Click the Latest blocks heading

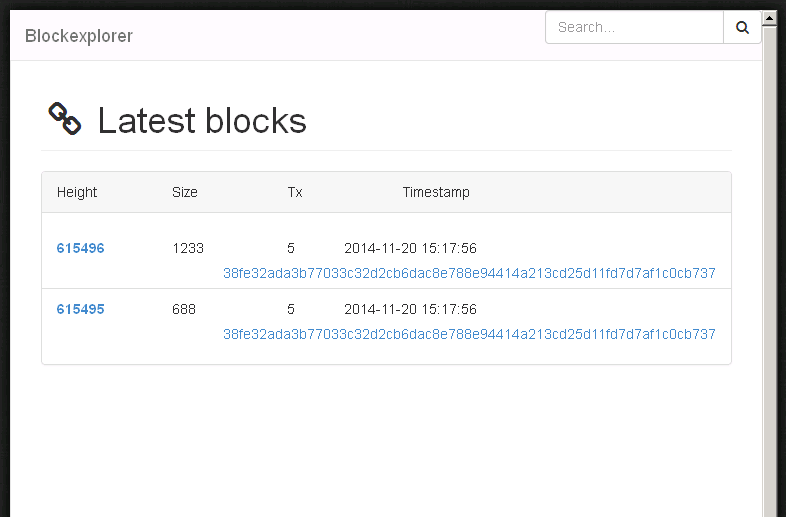pos(202,120)
